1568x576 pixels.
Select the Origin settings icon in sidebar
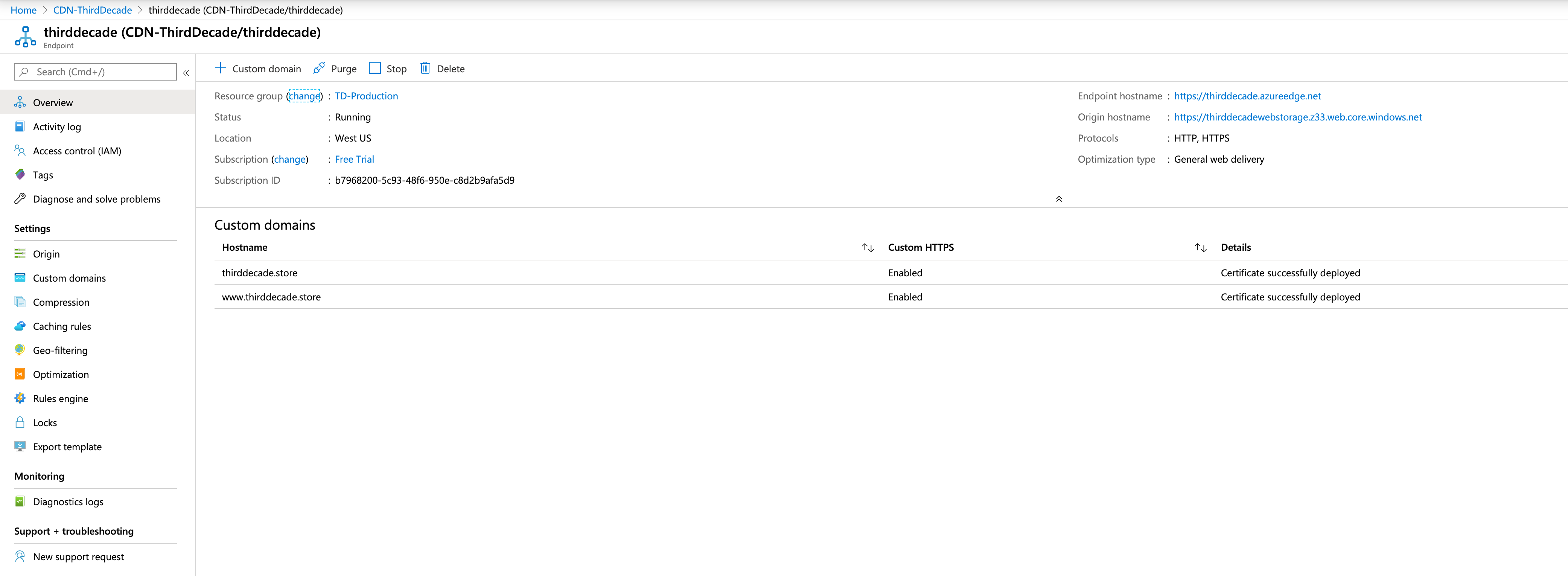coord(20,254)
